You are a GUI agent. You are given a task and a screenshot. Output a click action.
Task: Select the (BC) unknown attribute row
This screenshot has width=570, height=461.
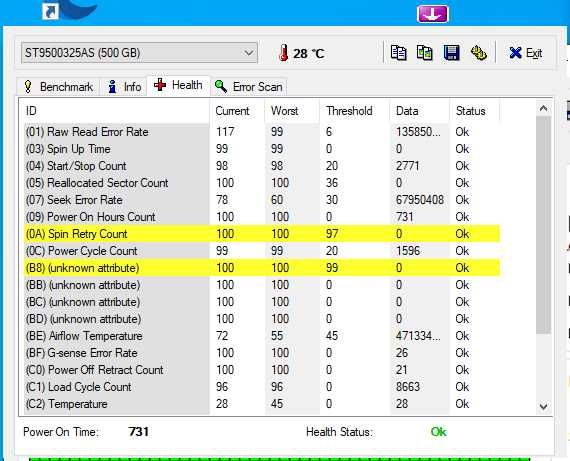tap(262, 302)
